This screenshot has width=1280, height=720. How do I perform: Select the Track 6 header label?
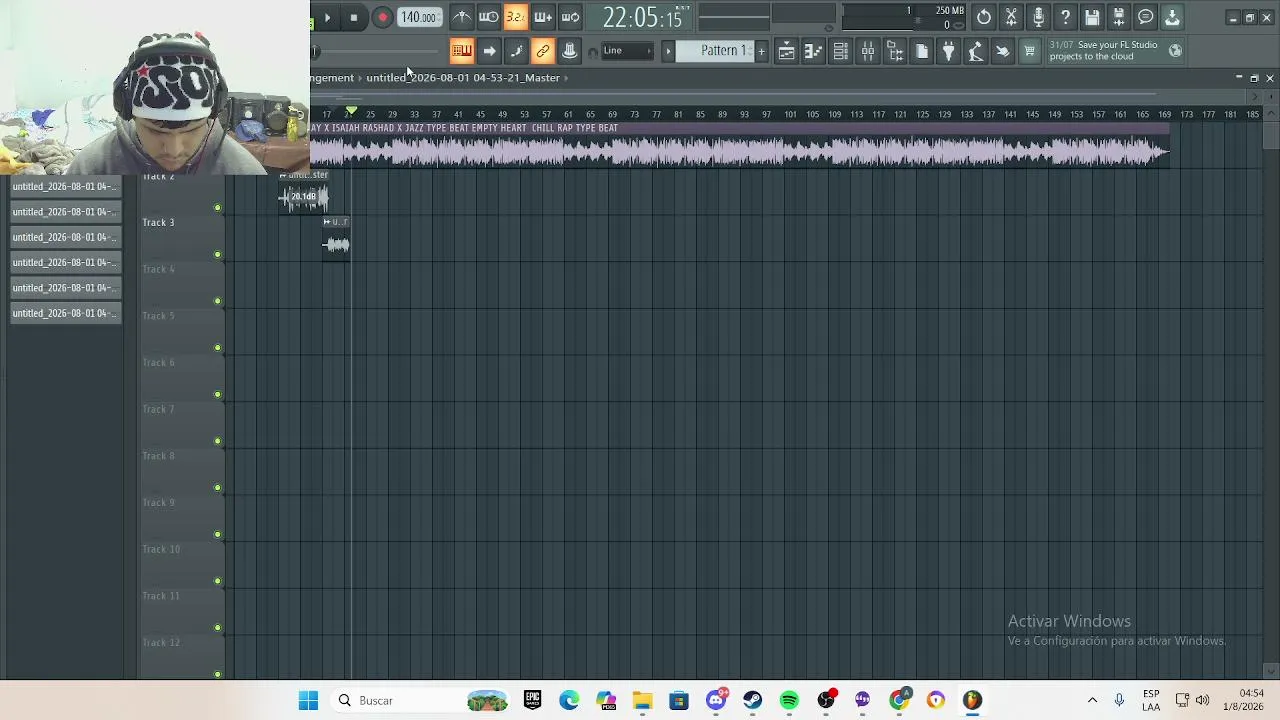coord(158,362)
